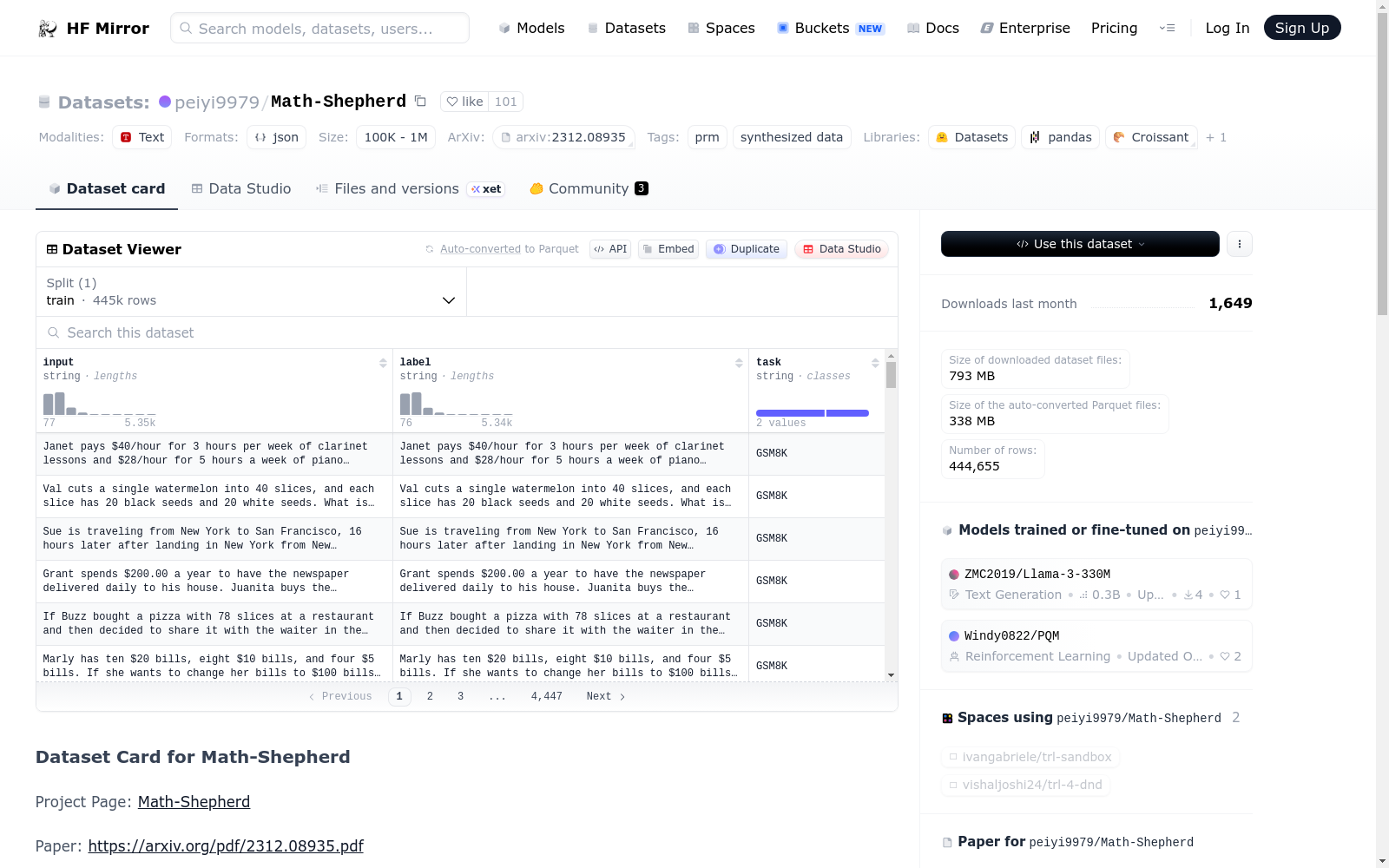Expand the Split train dropdown
This screenshot has width=1389, height=868.
pyautogui.click(x=252, y=292)
